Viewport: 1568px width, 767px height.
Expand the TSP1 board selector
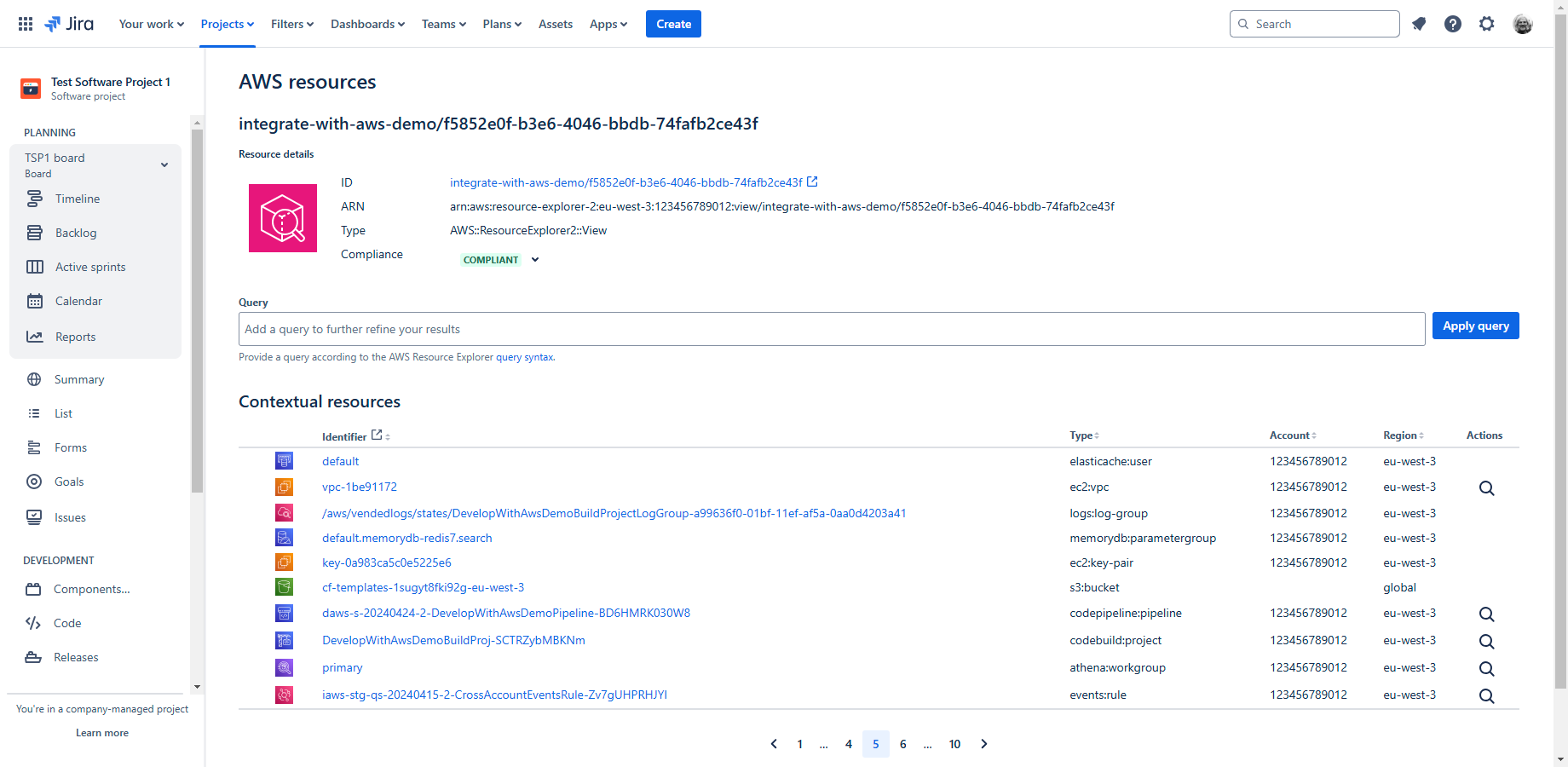pyautogui.click(x=164, y=164)
